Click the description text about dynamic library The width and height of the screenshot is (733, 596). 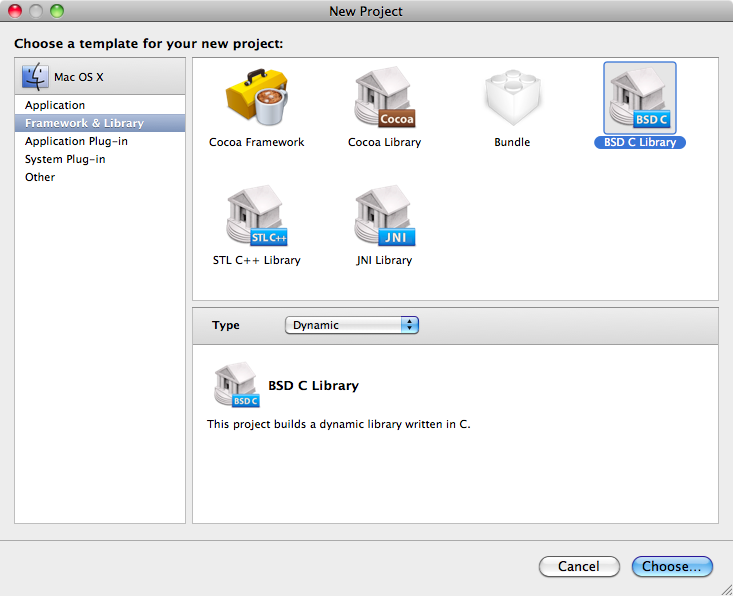point(338,424)
